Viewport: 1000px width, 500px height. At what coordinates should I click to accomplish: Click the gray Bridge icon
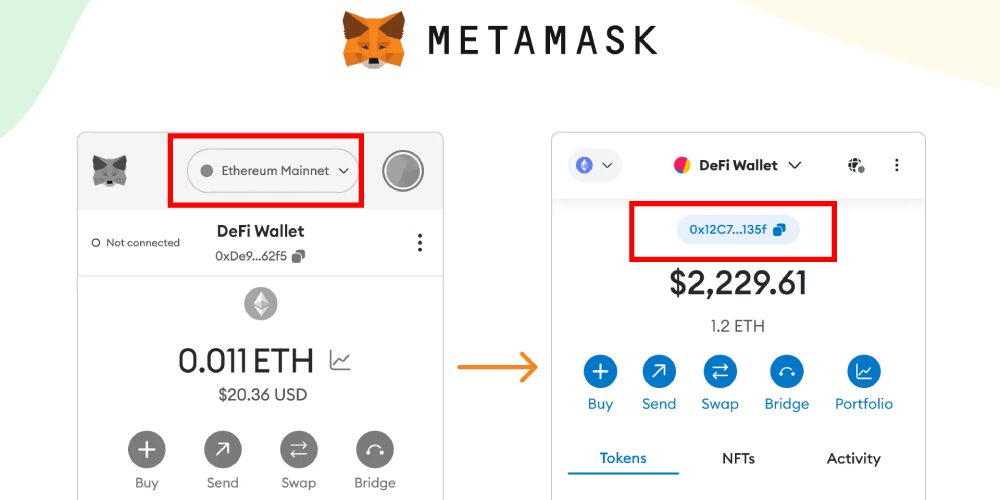point(374,450)
